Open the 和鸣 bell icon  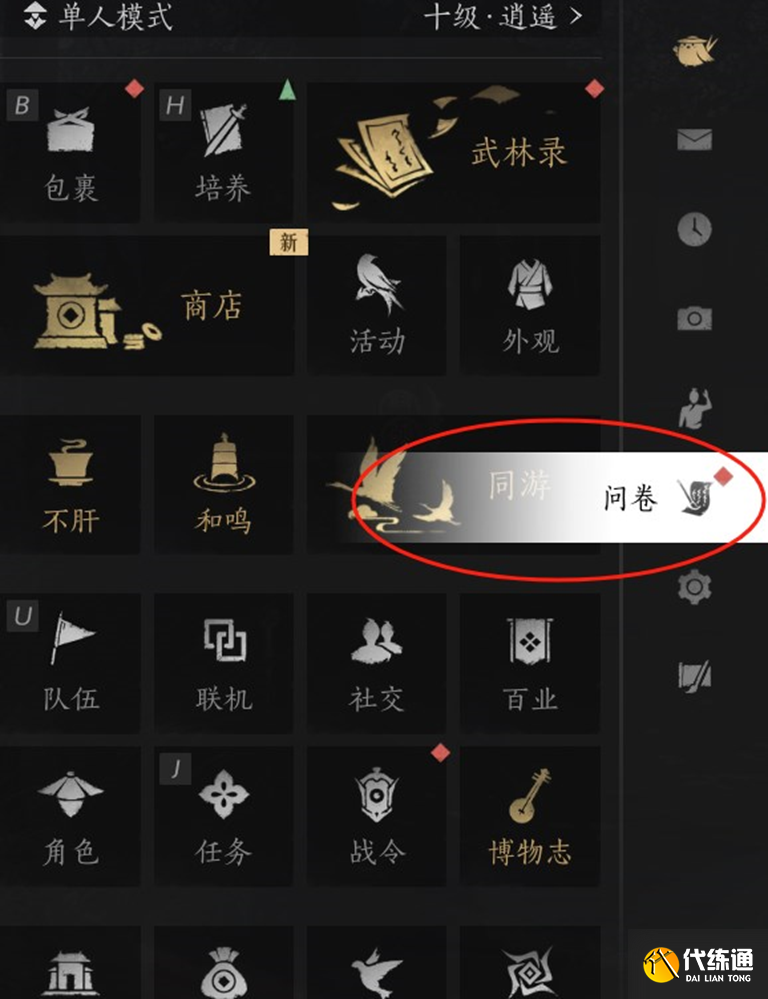tap(223, 485)
